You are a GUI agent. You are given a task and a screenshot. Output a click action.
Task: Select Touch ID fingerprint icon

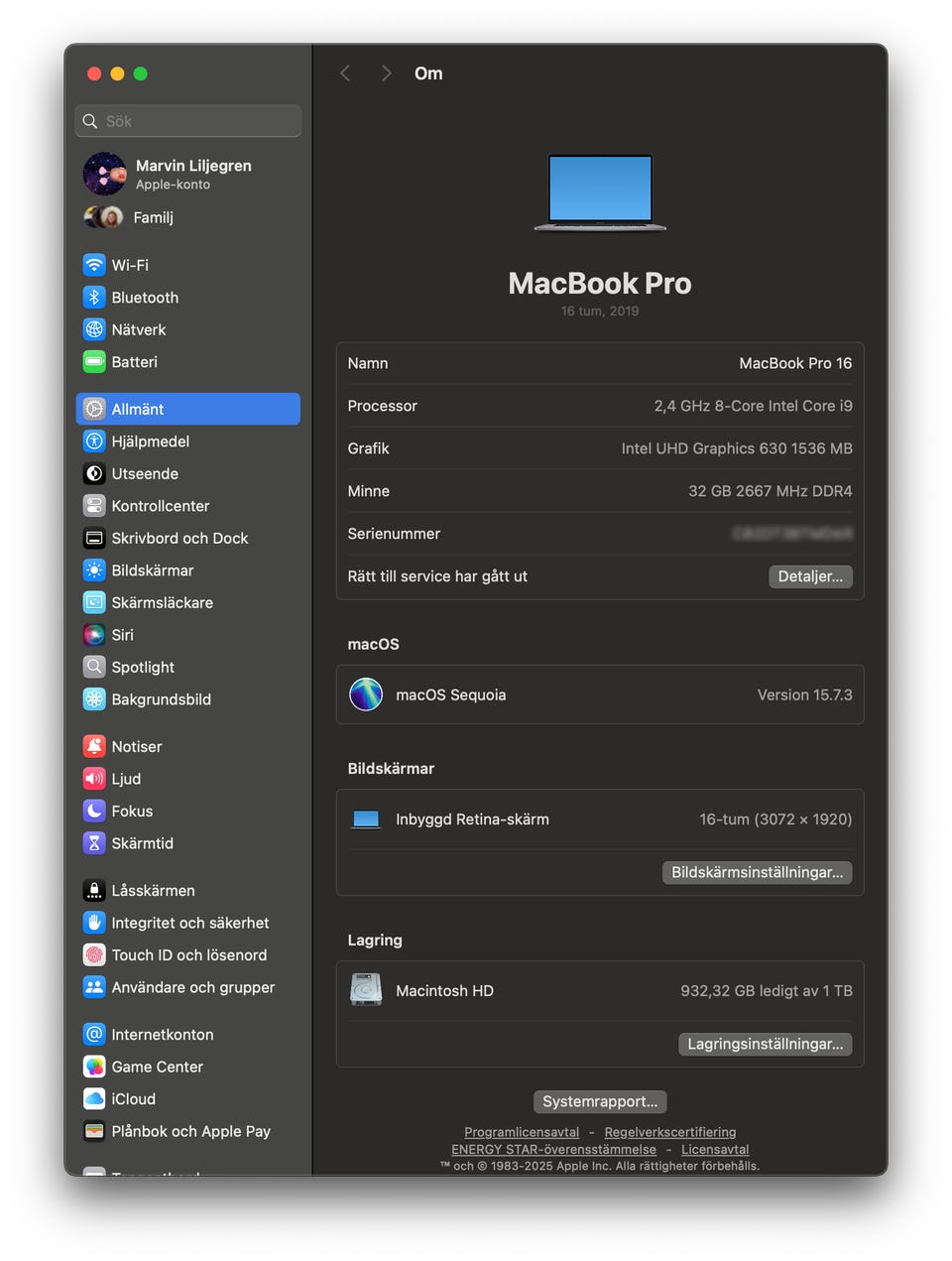point(94,954)
